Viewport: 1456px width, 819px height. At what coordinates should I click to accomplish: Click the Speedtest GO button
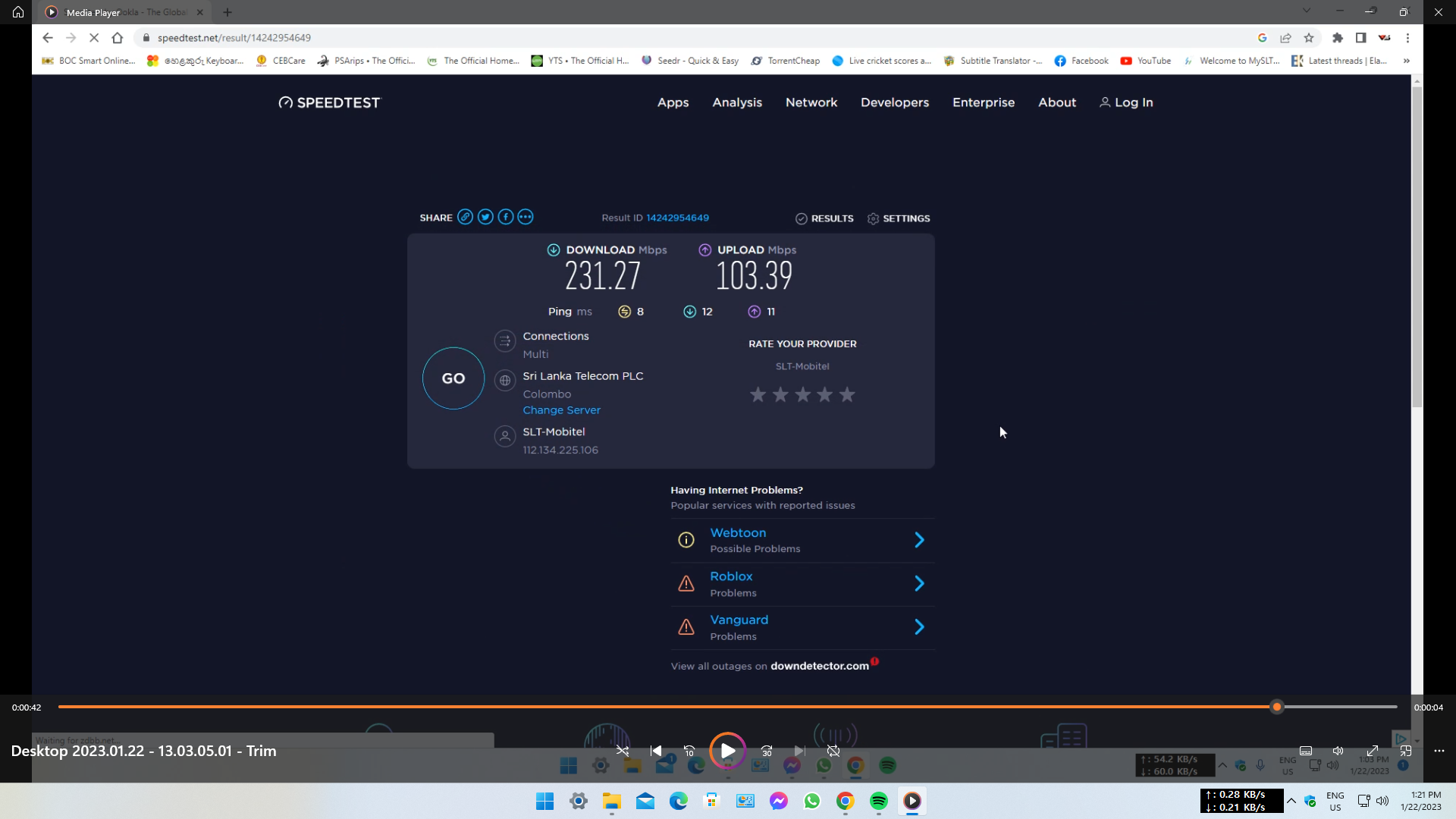coord(453,378)
